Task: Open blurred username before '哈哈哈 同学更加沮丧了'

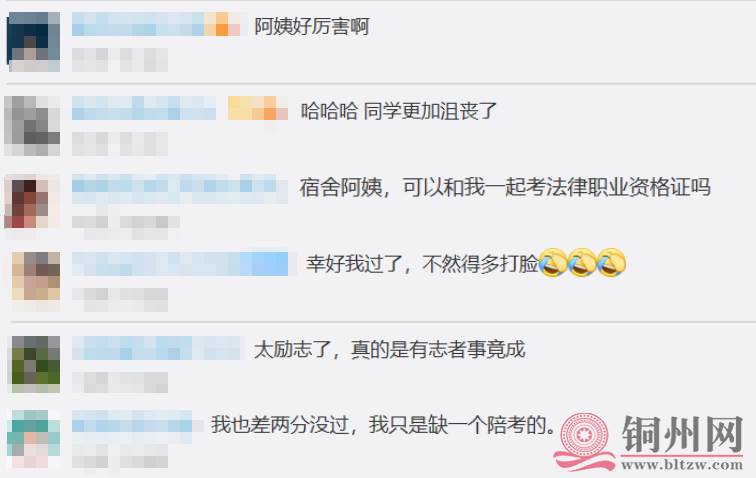Action: [x=144, y=108]
